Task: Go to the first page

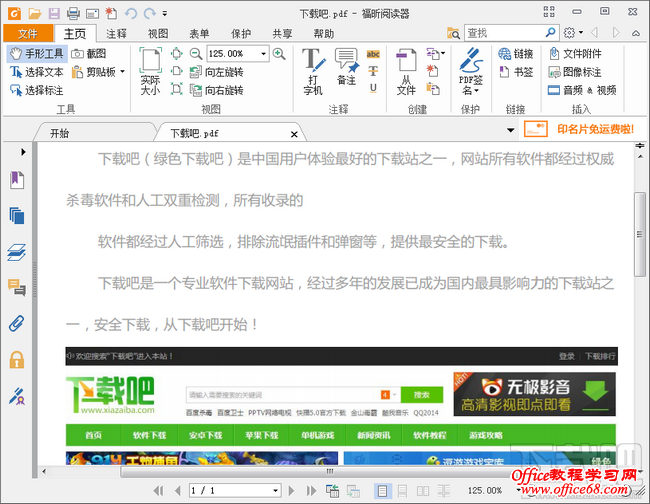Action: (x=158, y=491)
